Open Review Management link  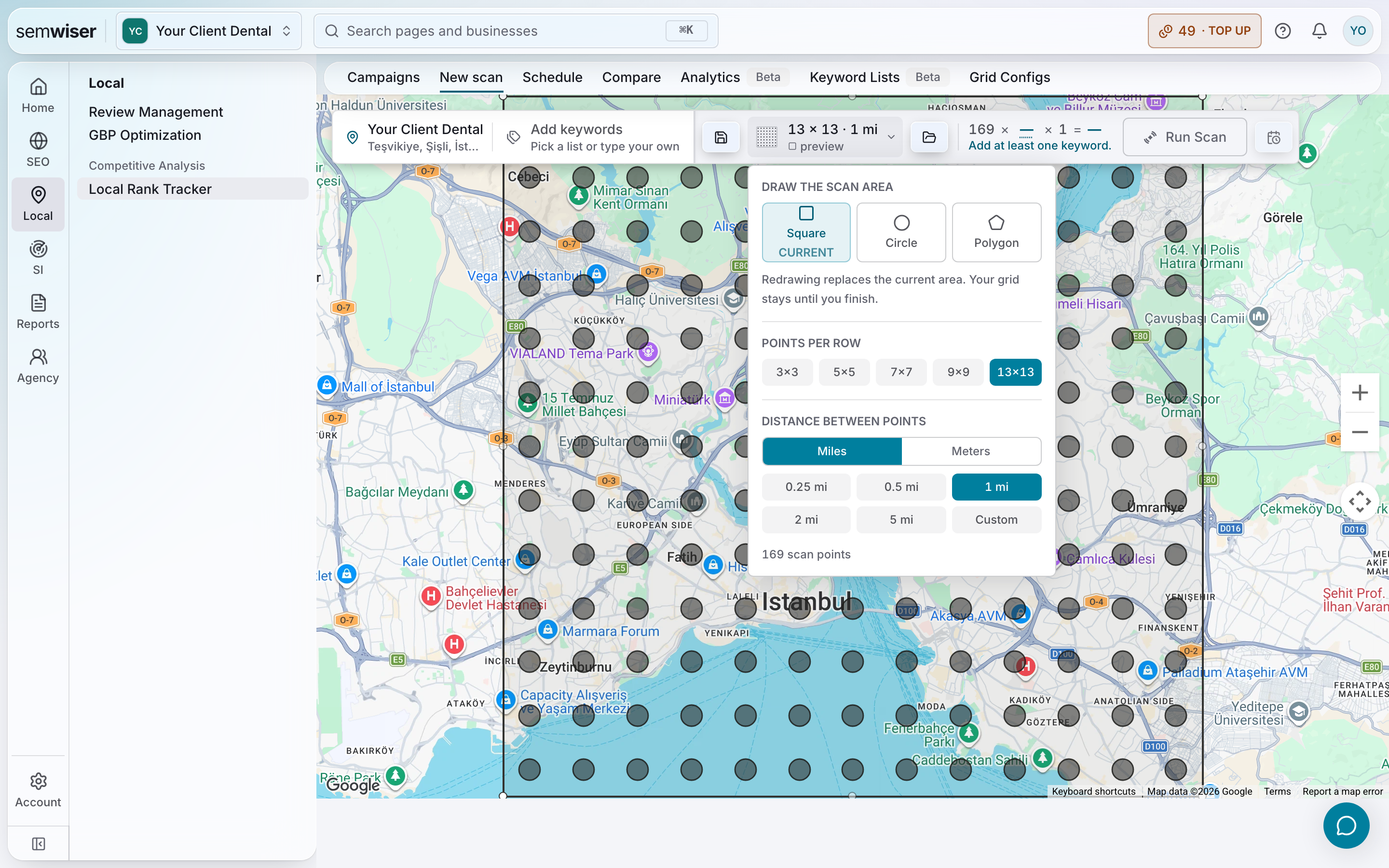156,112
